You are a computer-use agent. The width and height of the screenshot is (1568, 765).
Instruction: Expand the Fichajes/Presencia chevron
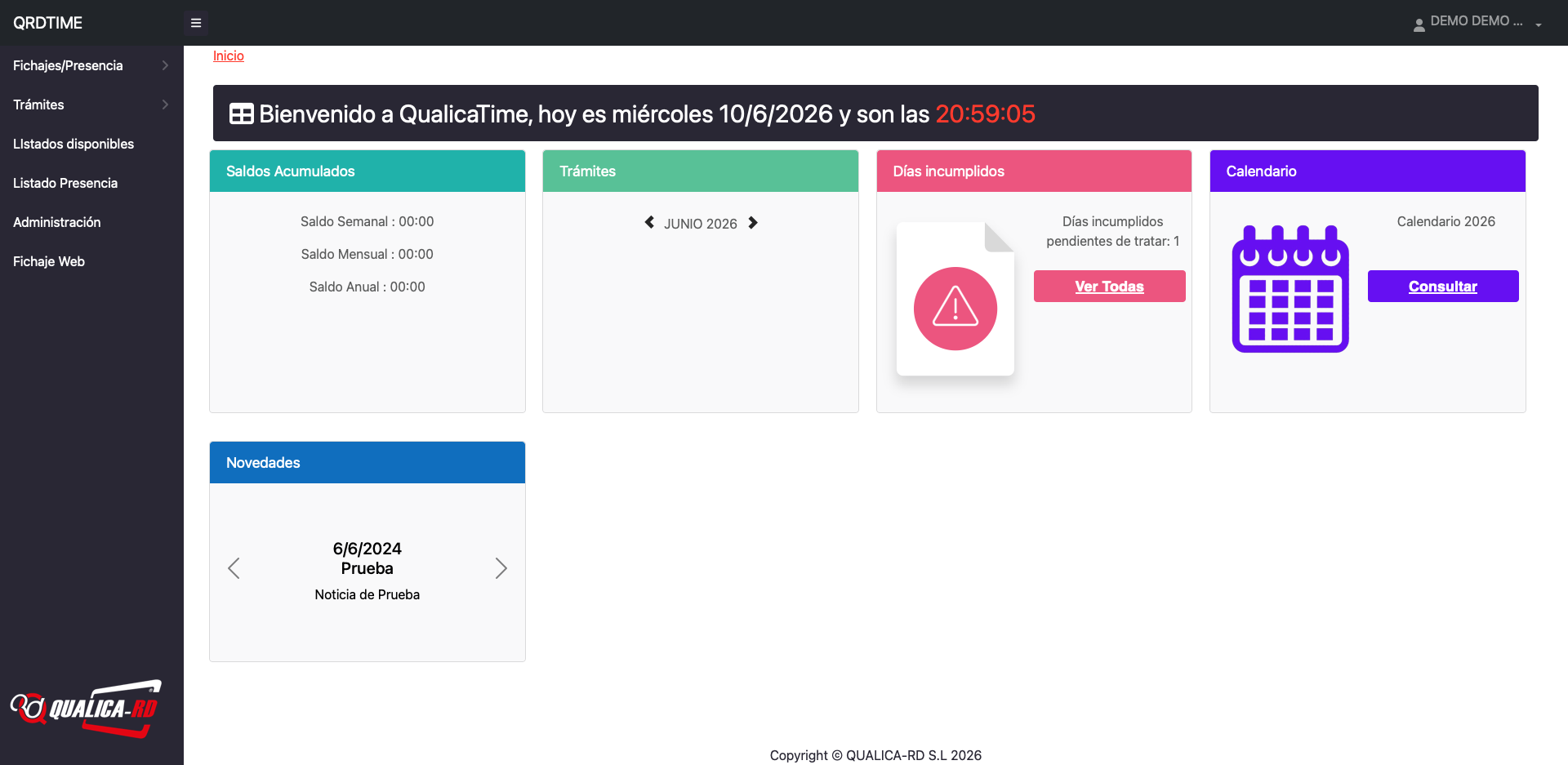coord(165,65)
